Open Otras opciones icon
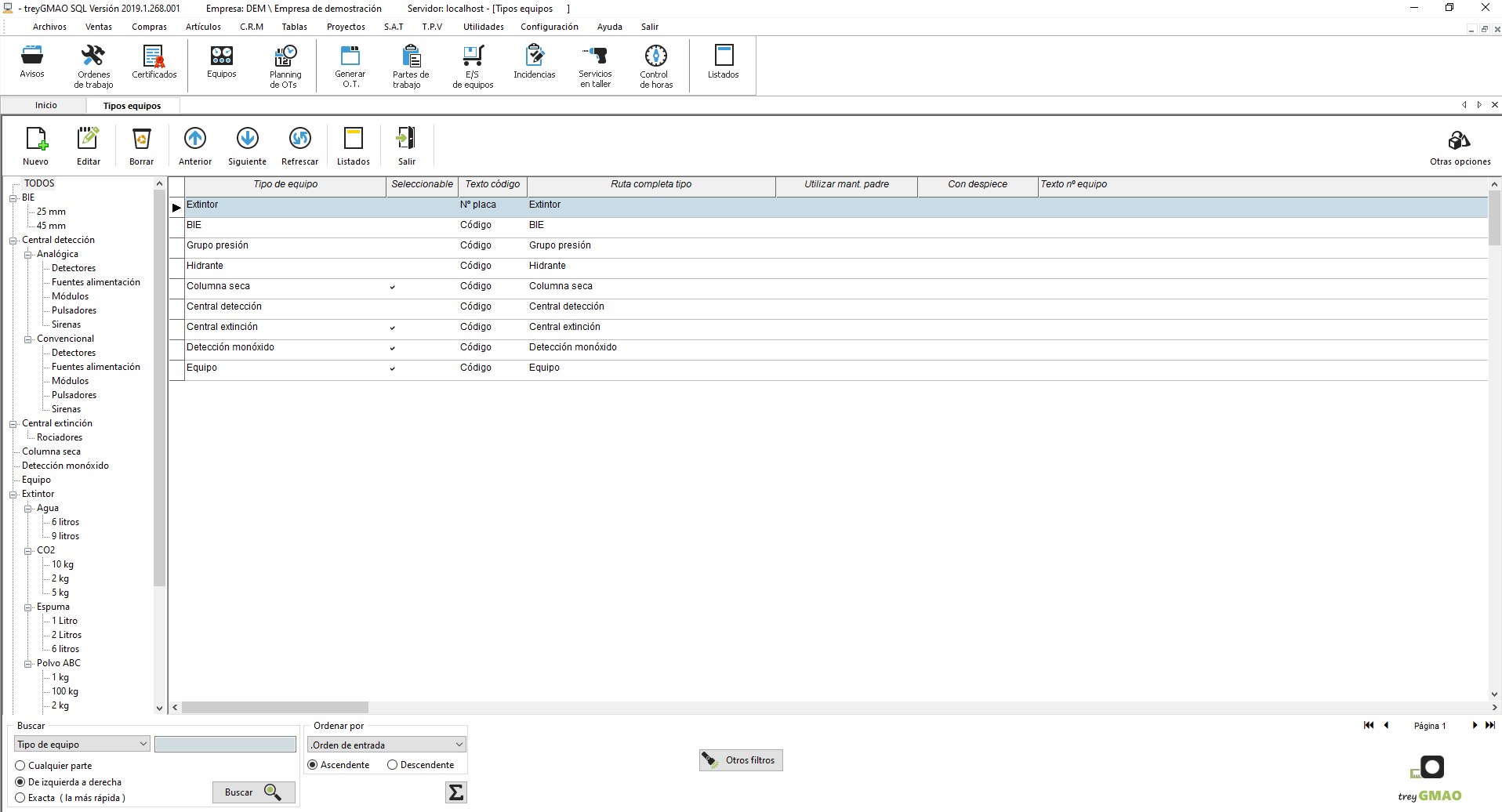 (x=1460, y=148)
